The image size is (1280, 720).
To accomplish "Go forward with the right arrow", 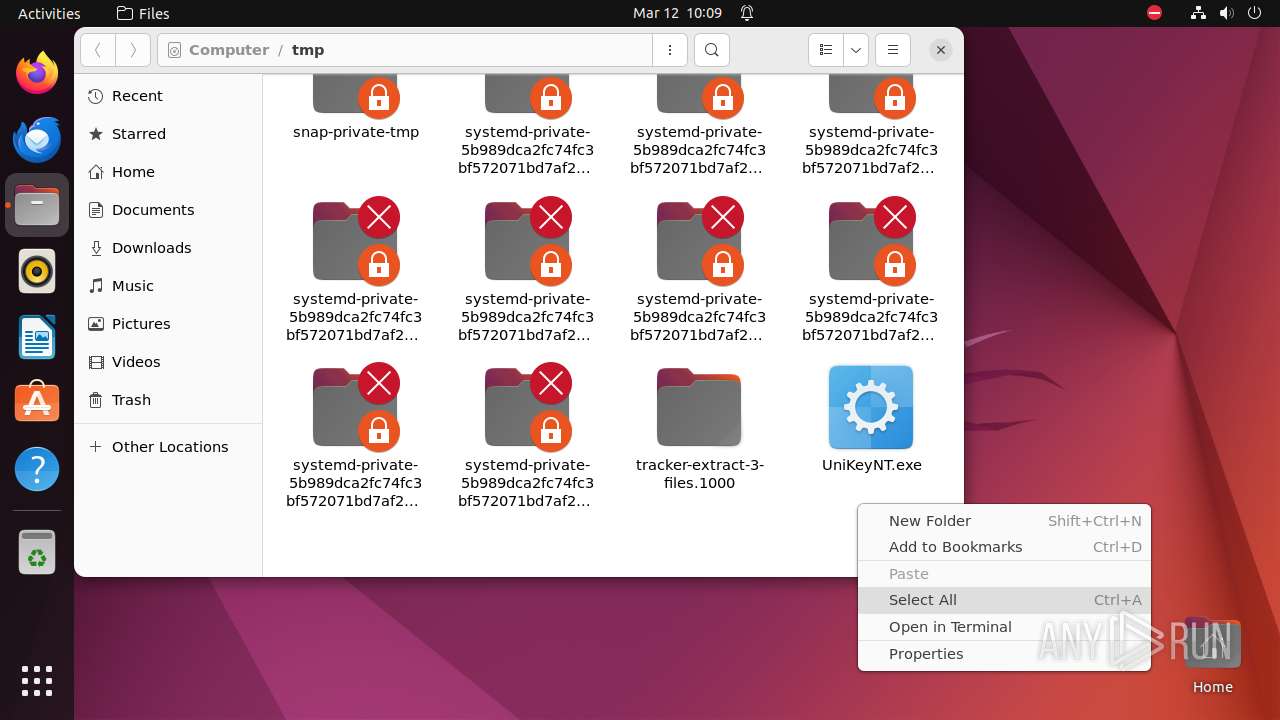I will coord(133,50).
